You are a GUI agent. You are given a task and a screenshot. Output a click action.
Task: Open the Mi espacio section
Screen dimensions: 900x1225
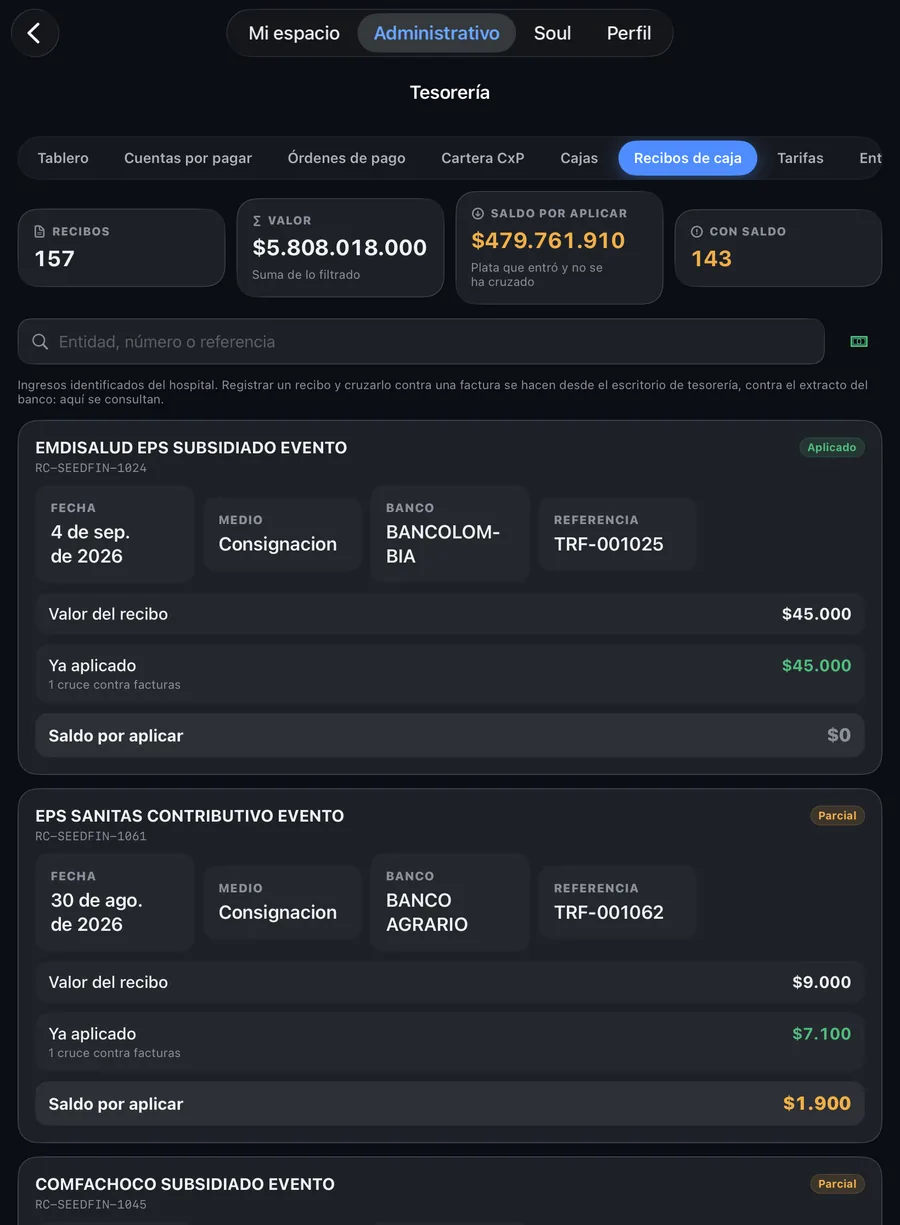click(x=294, y=33)
